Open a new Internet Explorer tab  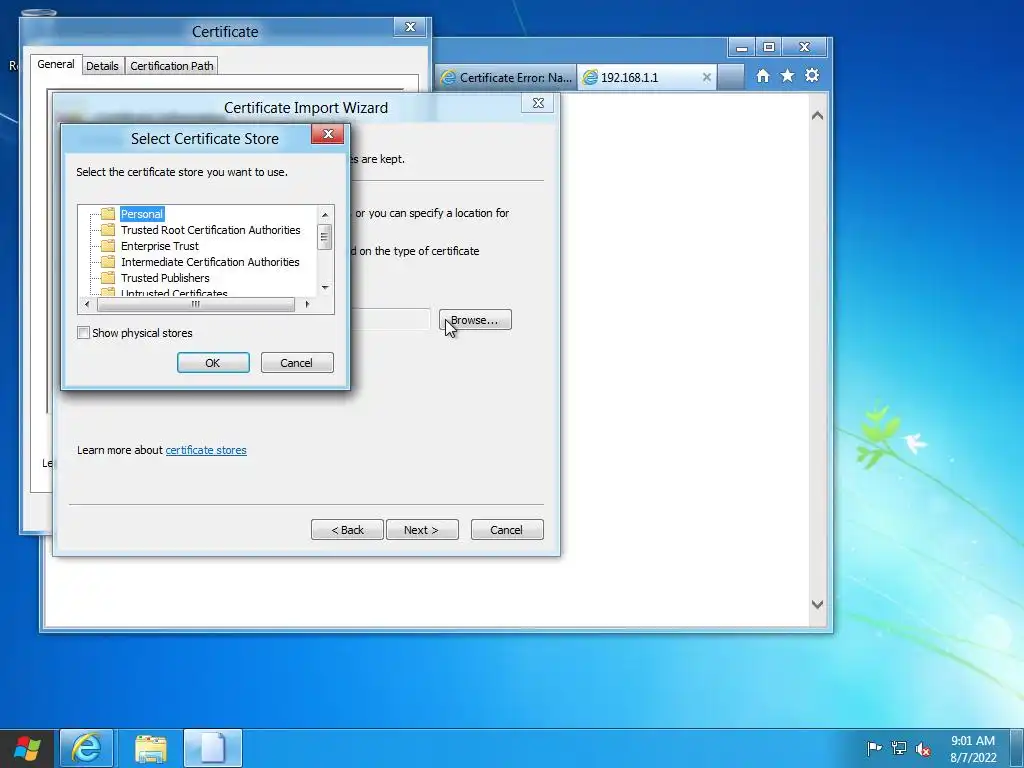pos(731,78)
